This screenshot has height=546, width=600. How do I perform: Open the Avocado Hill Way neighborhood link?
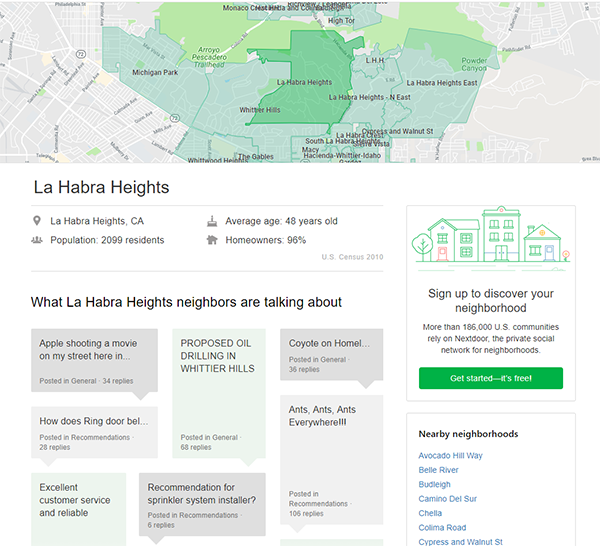[450, 456]
